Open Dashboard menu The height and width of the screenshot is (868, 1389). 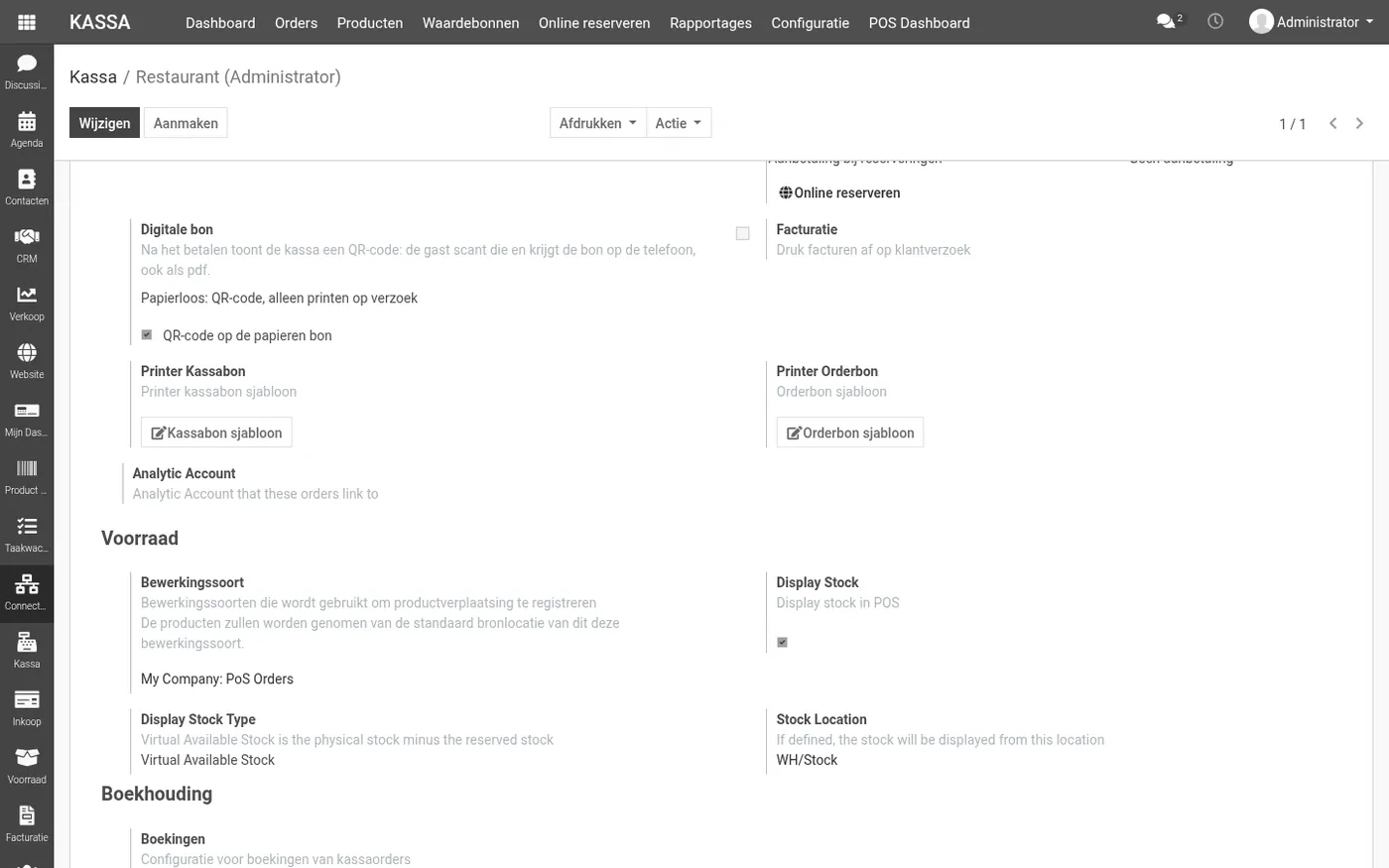click(x=220, y=22)
